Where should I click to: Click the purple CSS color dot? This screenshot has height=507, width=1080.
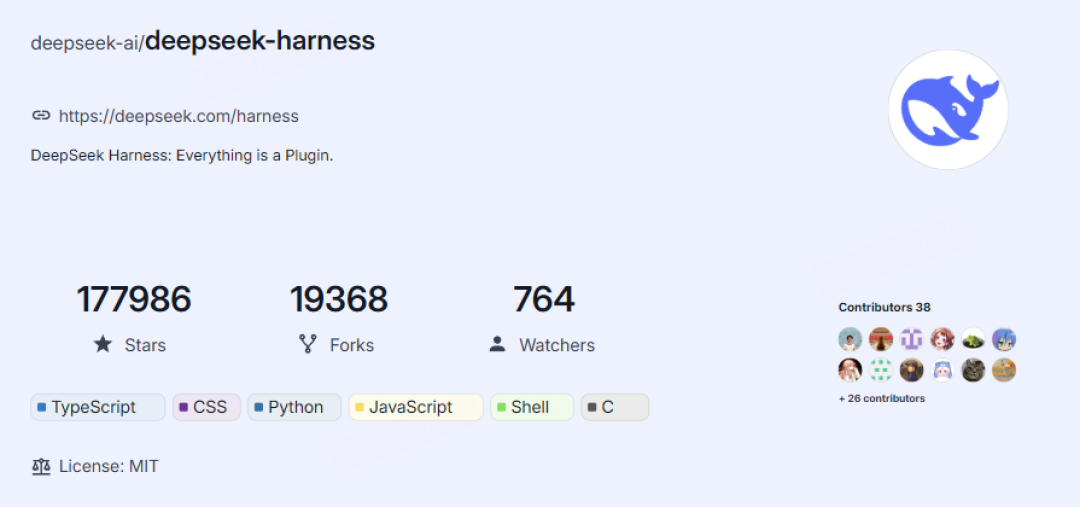(x=183, y=407)
